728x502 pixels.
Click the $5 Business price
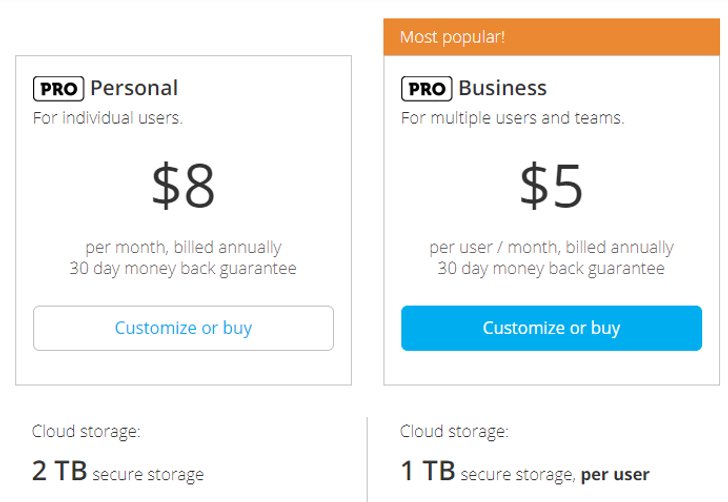pyautogui.click(x=552, y=185)
